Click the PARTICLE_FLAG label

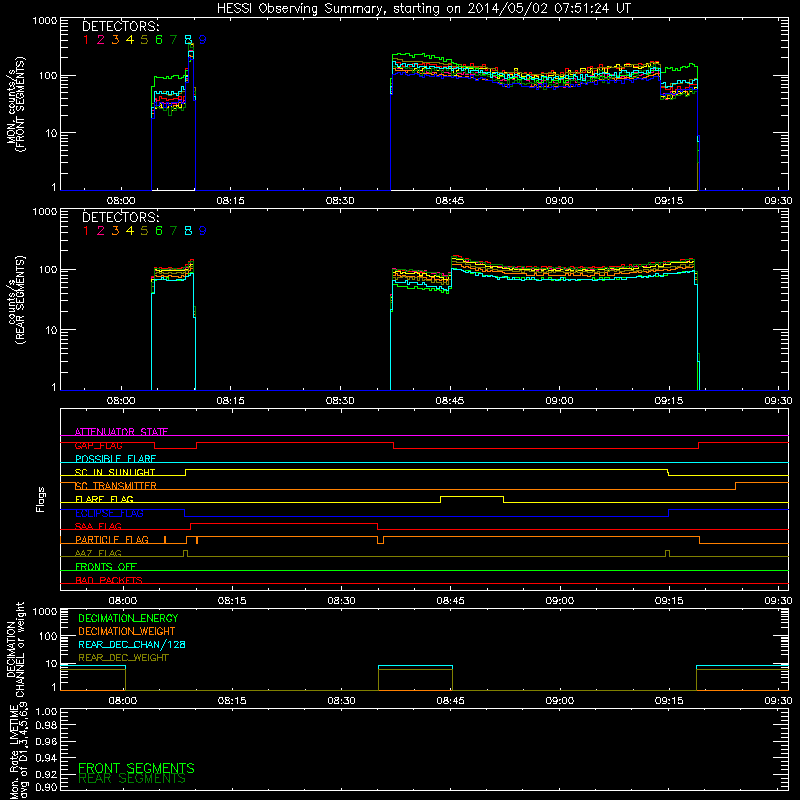[112, 539]
